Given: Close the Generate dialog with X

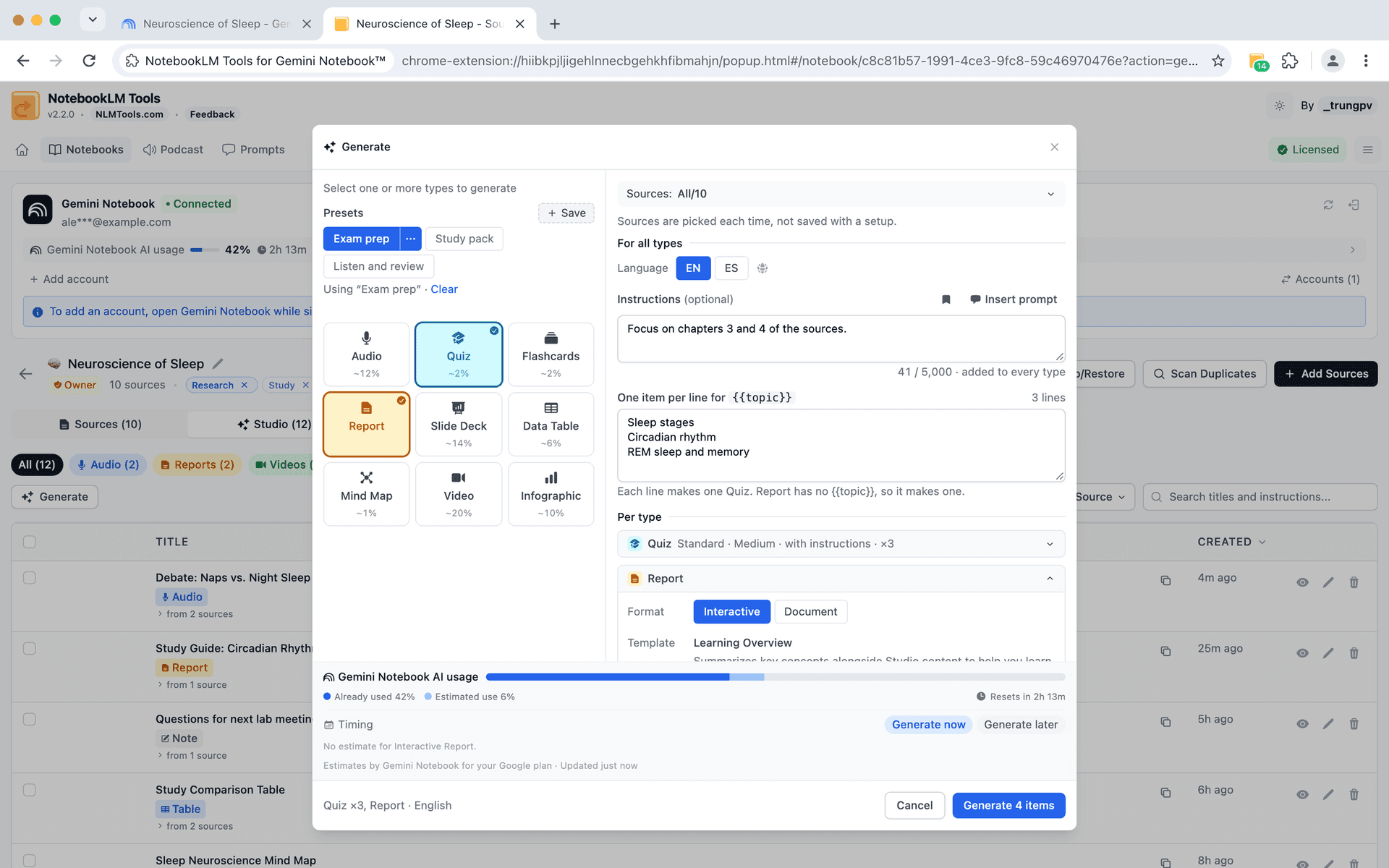Looking at the screenshot, I should pos(1054,147).
